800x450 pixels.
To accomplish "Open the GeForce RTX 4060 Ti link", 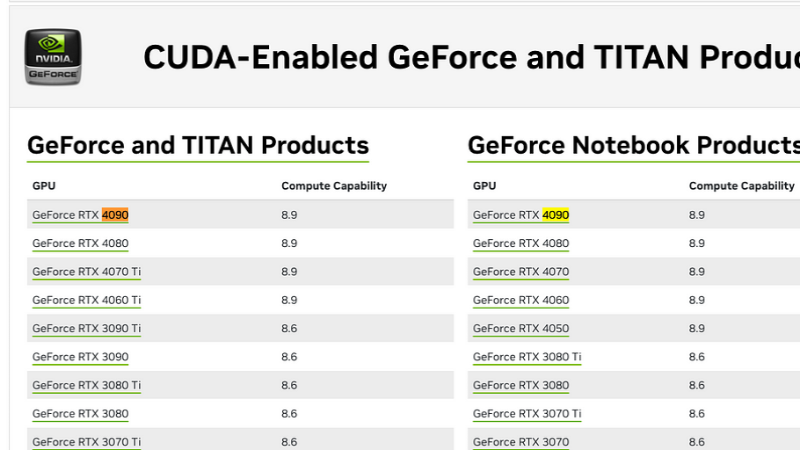I will click(x=86, y=300).
